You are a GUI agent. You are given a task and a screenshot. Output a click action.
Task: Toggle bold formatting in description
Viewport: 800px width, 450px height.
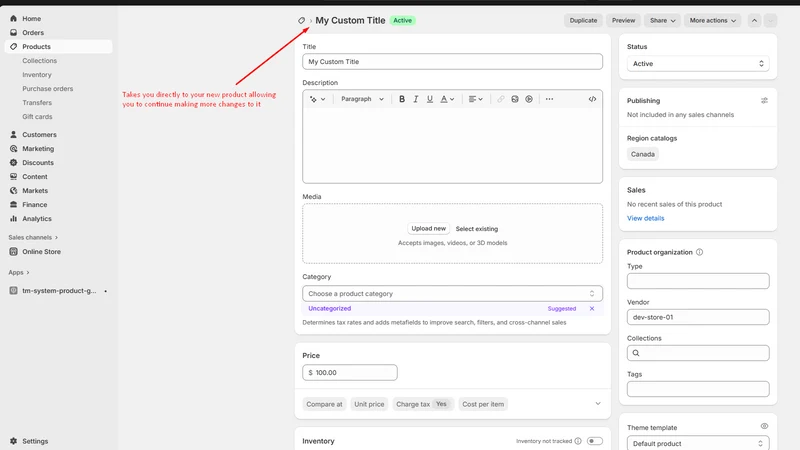point(402,99)
